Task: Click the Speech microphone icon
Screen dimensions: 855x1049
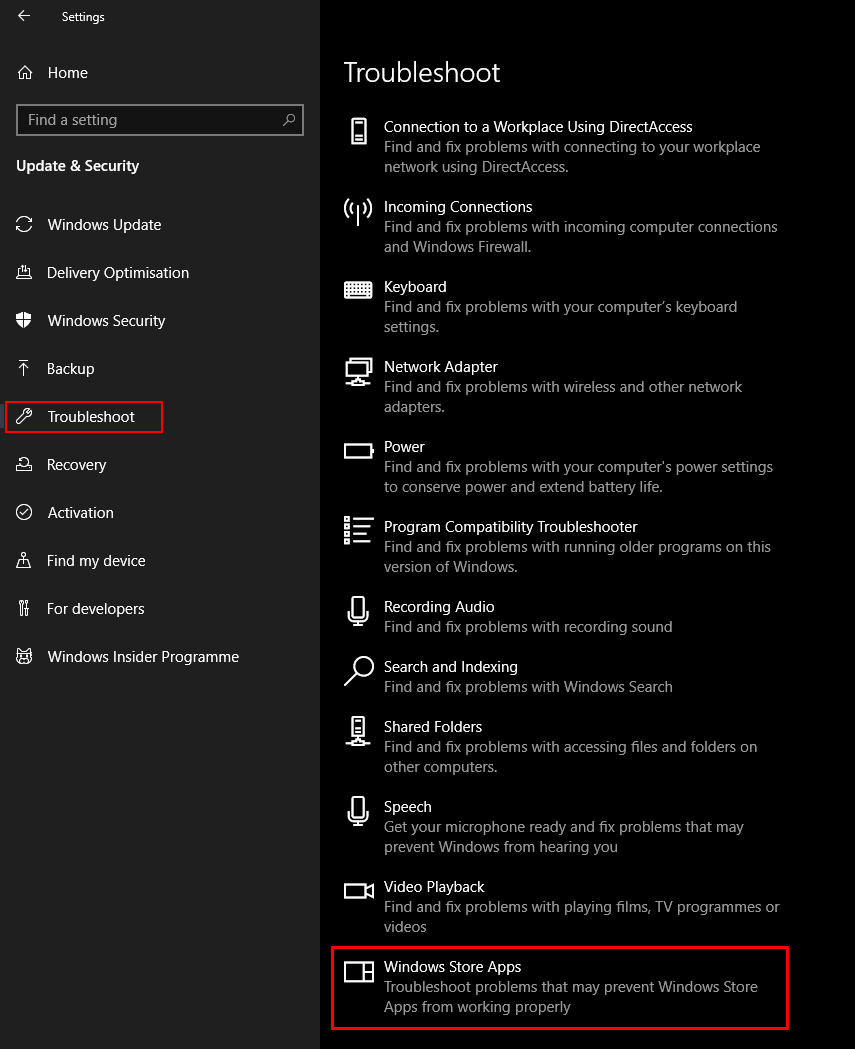Action: 358,811
